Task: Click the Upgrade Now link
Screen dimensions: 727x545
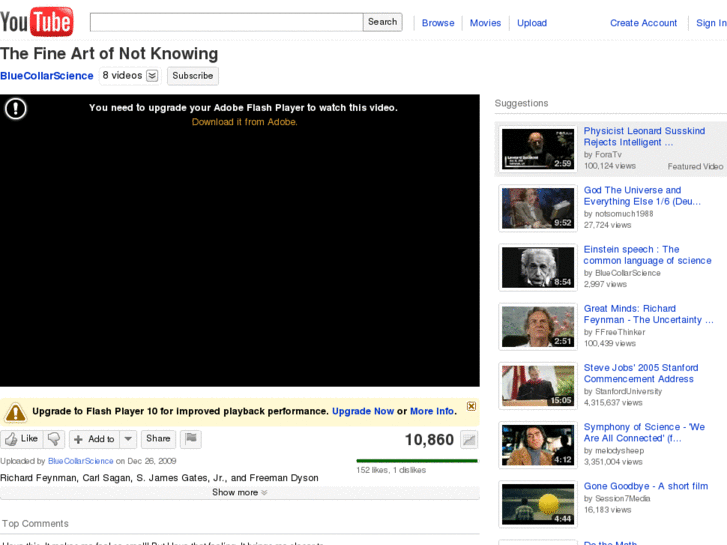Action: (x=363, y=411)
